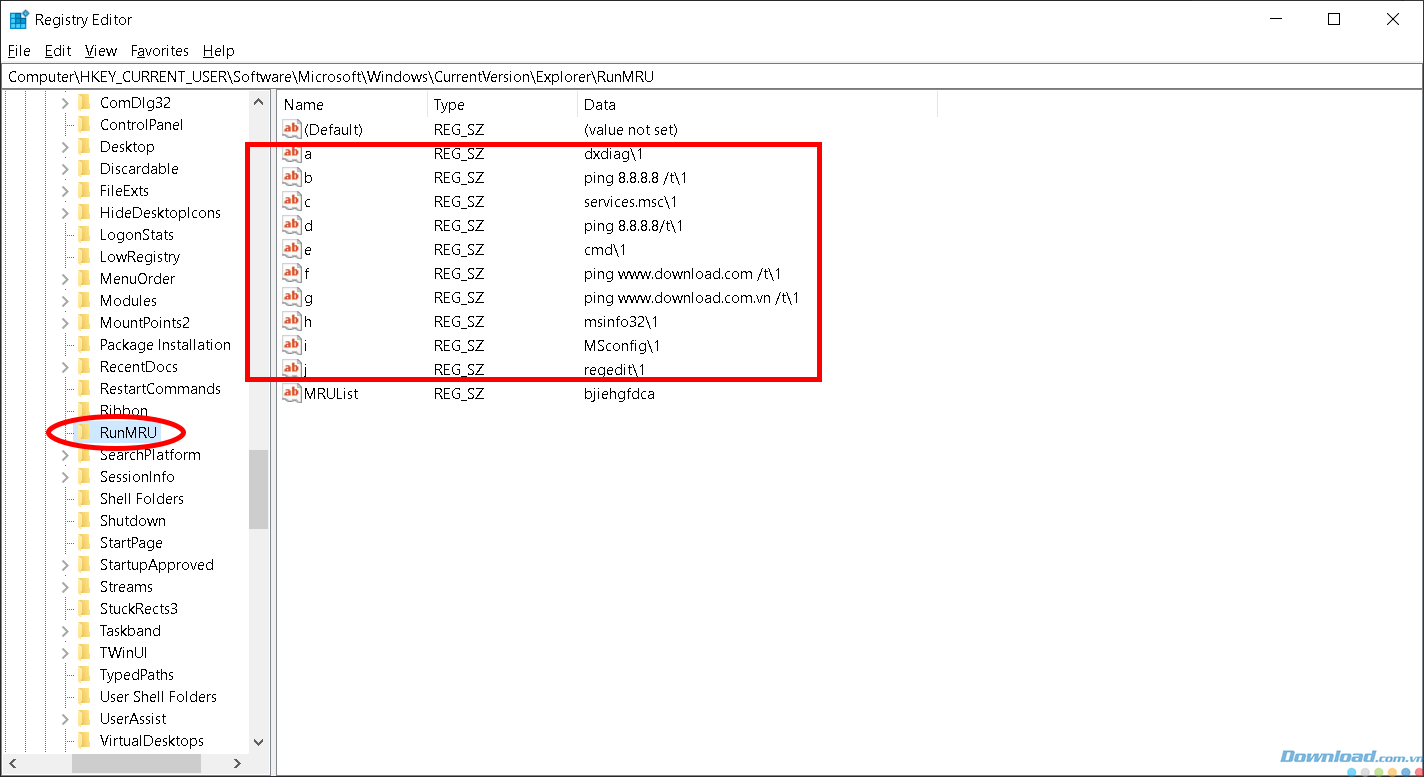Click the Registry Editor app icon in title bar
This screenshot has width=1424, height=777.
[18, 19]
